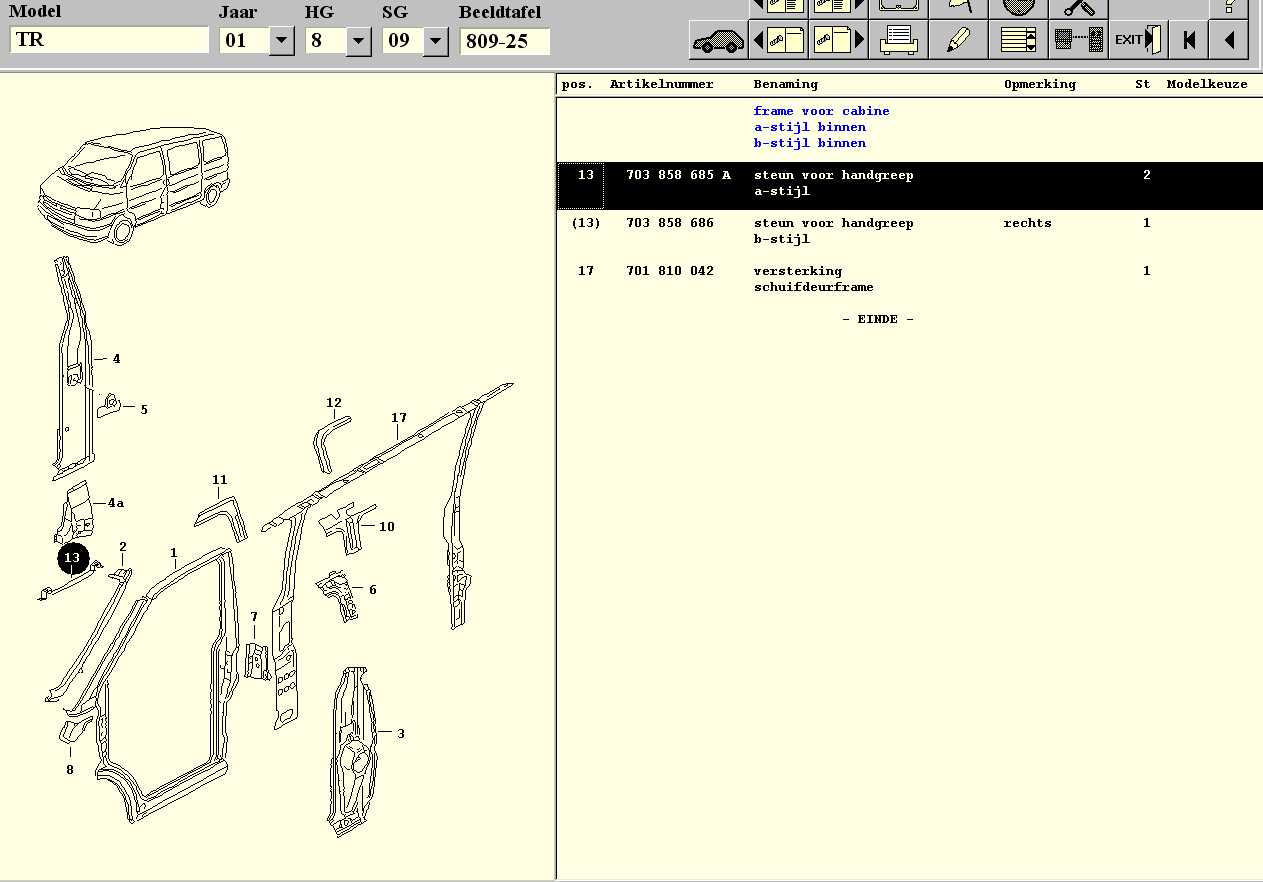Click the wrench and screwdriver icon
Viewport: 1263px width, 882px height.
coord(1079,8)
